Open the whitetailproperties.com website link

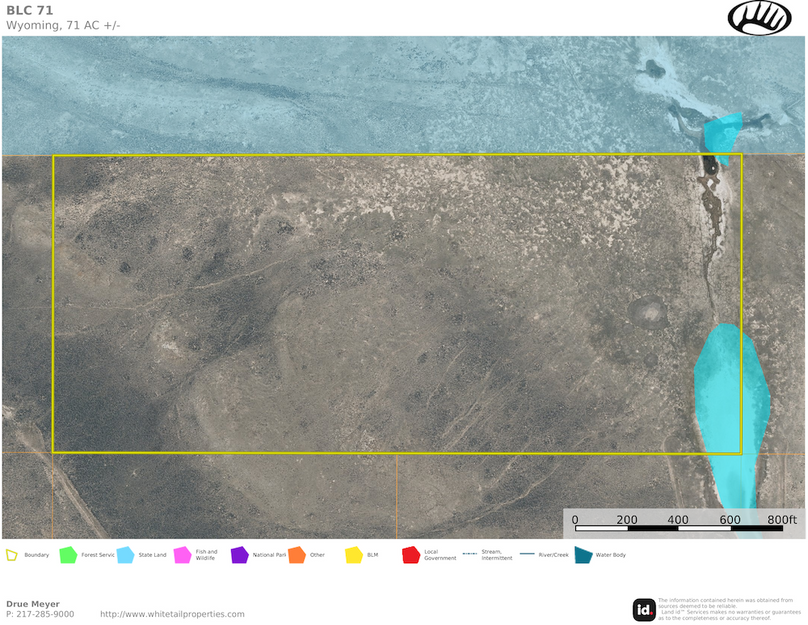(x=172, y=614)
